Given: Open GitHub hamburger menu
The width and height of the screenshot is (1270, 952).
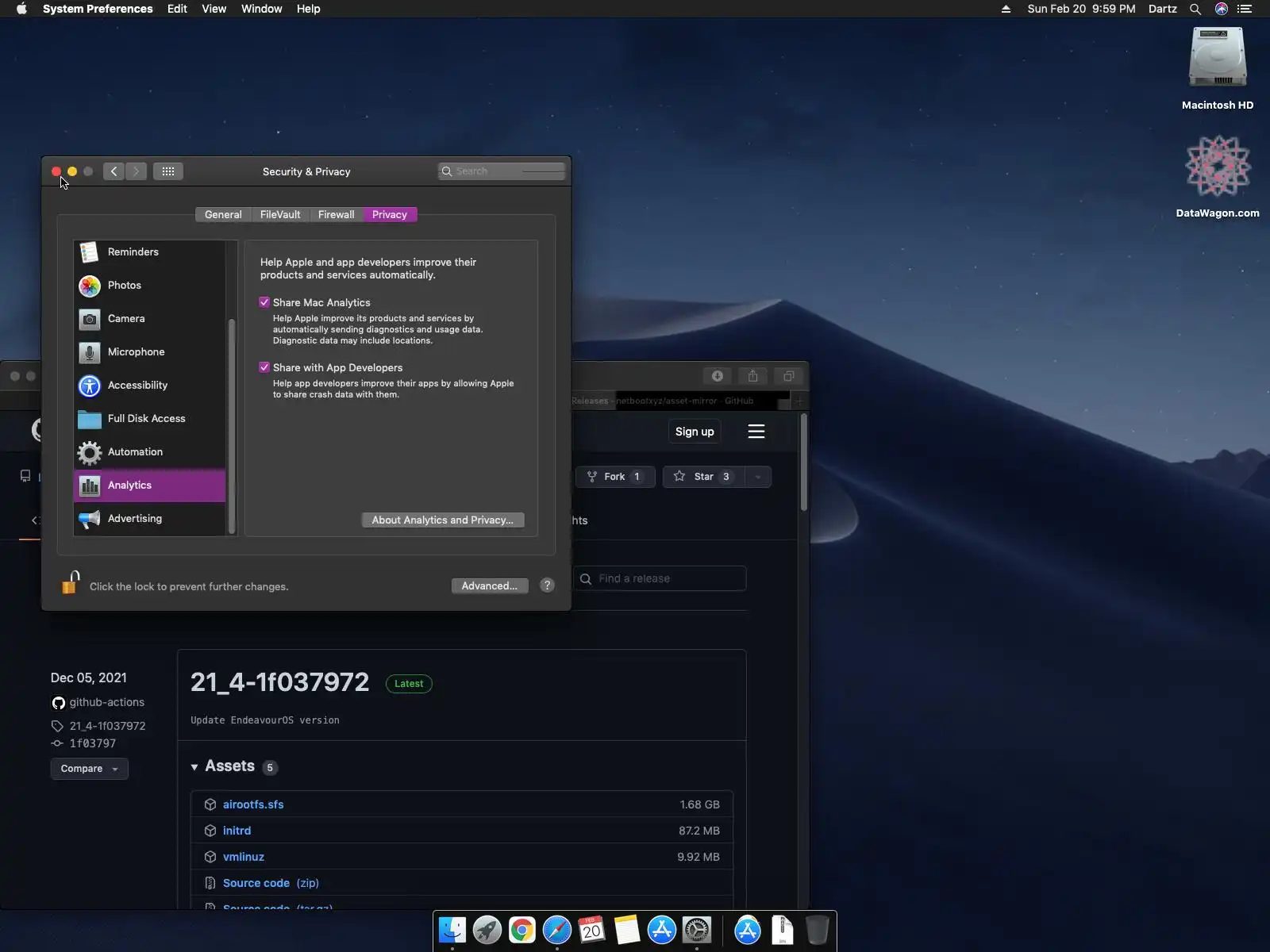Looking at the screenshot, I should pos(756,432).
